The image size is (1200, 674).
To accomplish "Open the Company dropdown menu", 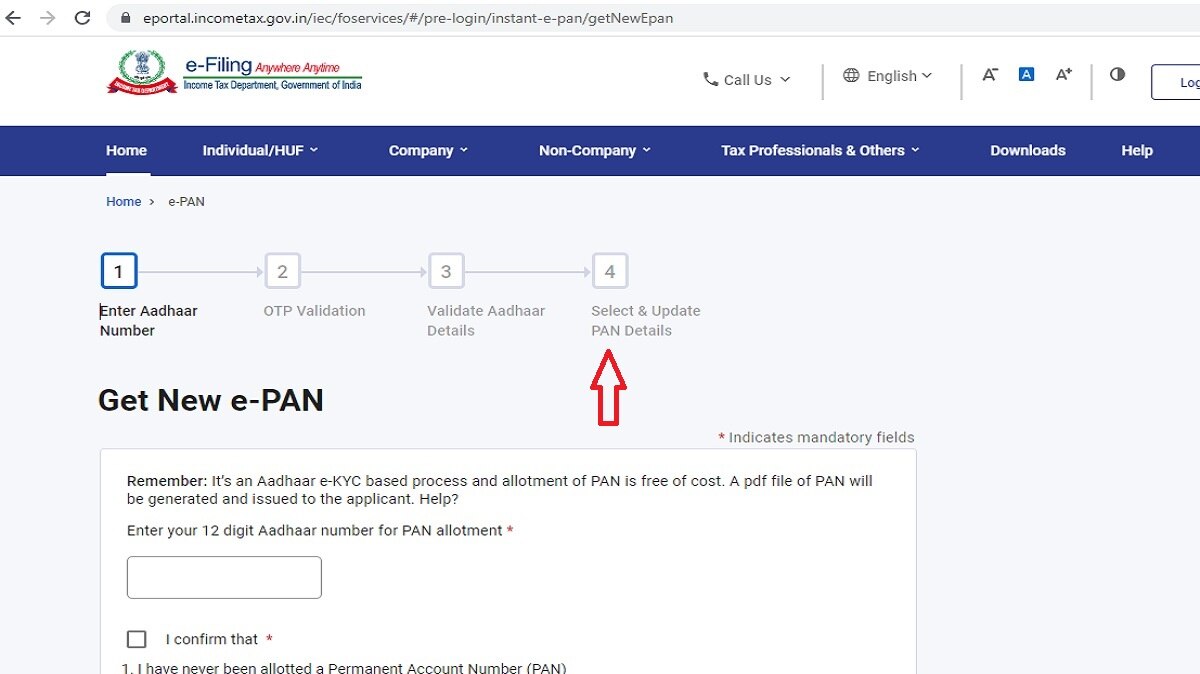I will 428,150.
